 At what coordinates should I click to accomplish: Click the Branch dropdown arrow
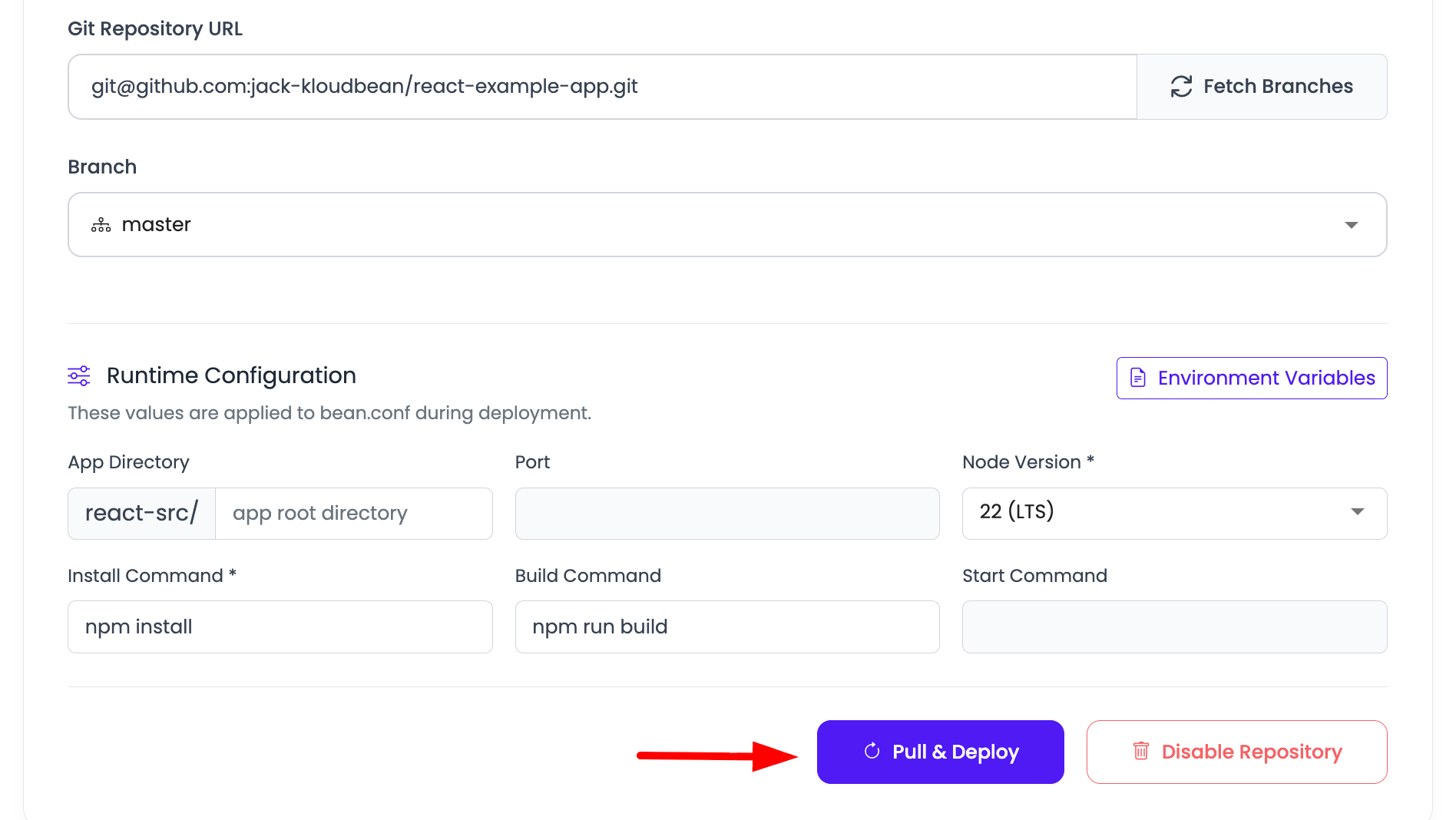1352,225
